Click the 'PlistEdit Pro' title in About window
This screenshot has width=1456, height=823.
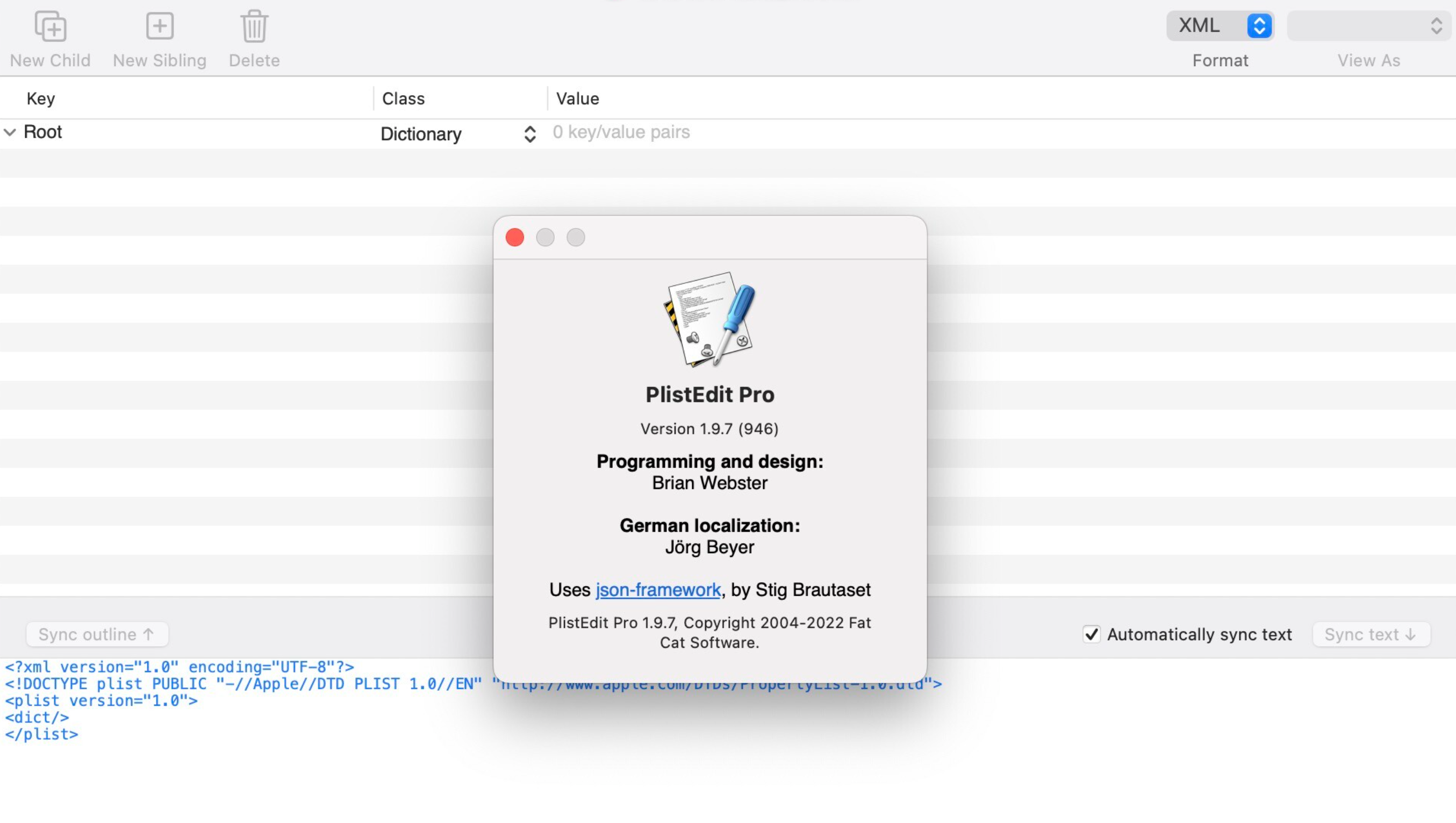[x=709, y=395]
